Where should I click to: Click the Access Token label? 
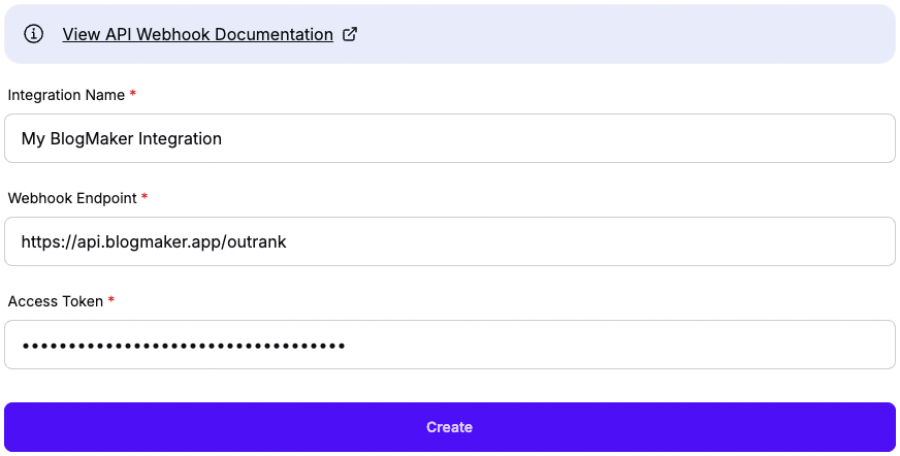pyautogui.click(x=55, y=301)
